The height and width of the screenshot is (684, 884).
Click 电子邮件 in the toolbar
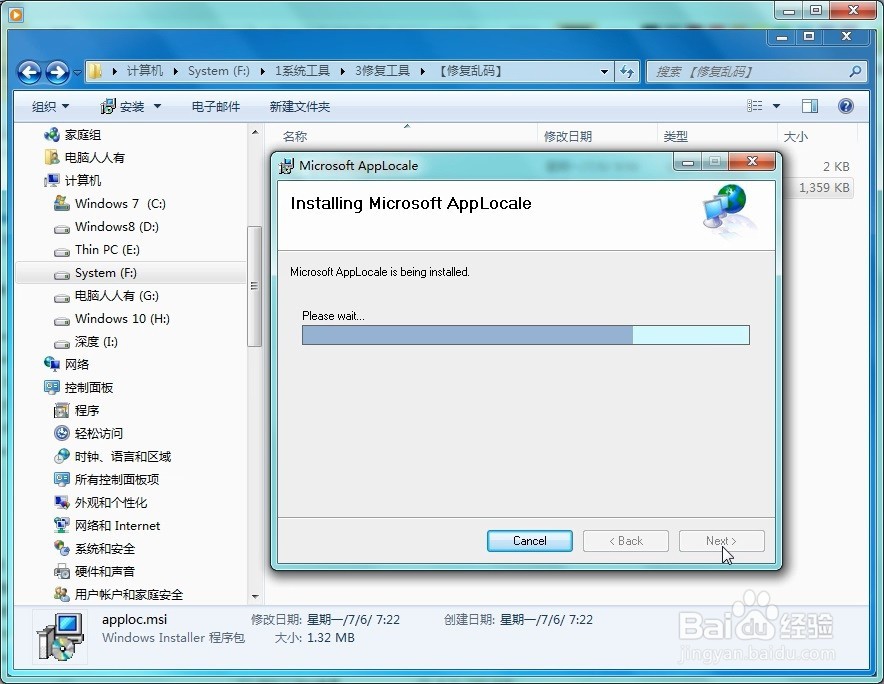pos(215,107)
